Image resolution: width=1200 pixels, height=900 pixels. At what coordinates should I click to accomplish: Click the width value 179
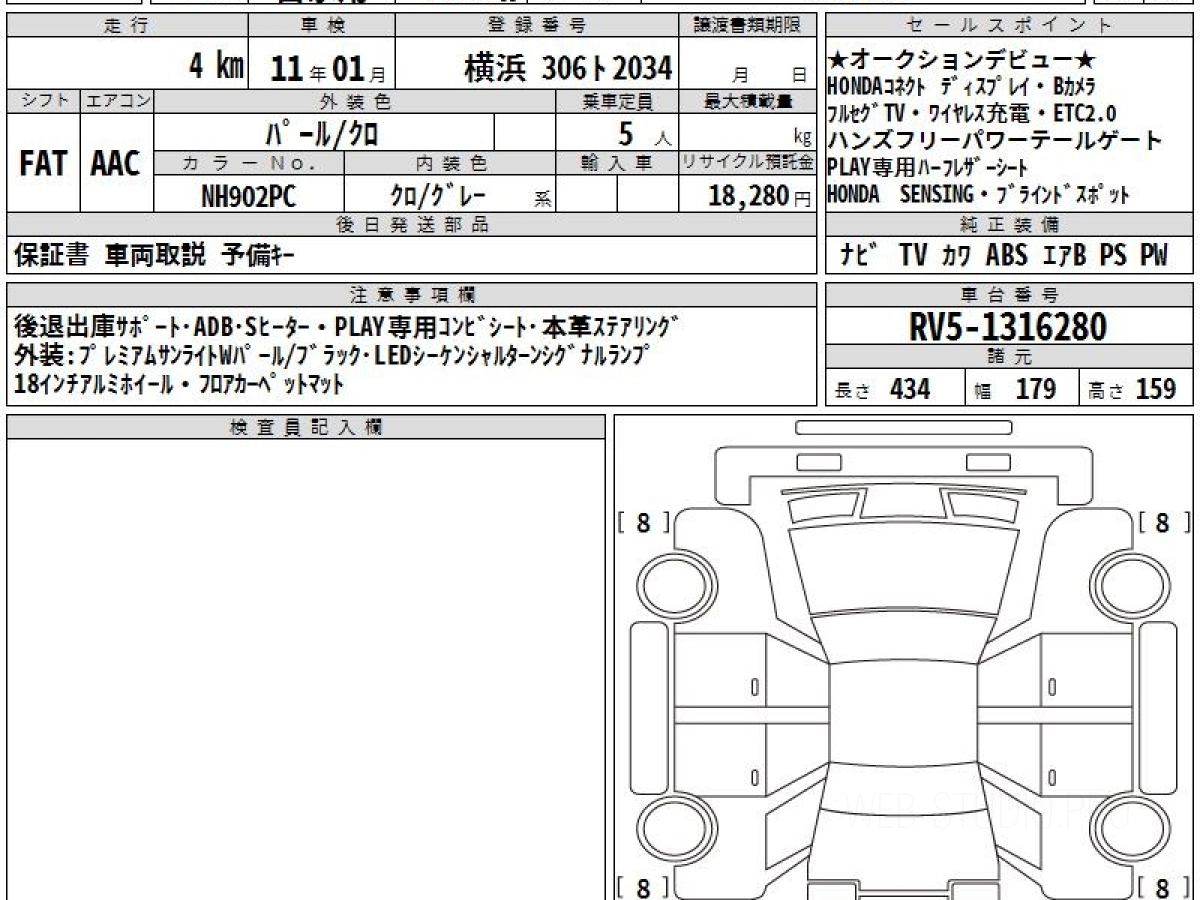click(1035, 389)
